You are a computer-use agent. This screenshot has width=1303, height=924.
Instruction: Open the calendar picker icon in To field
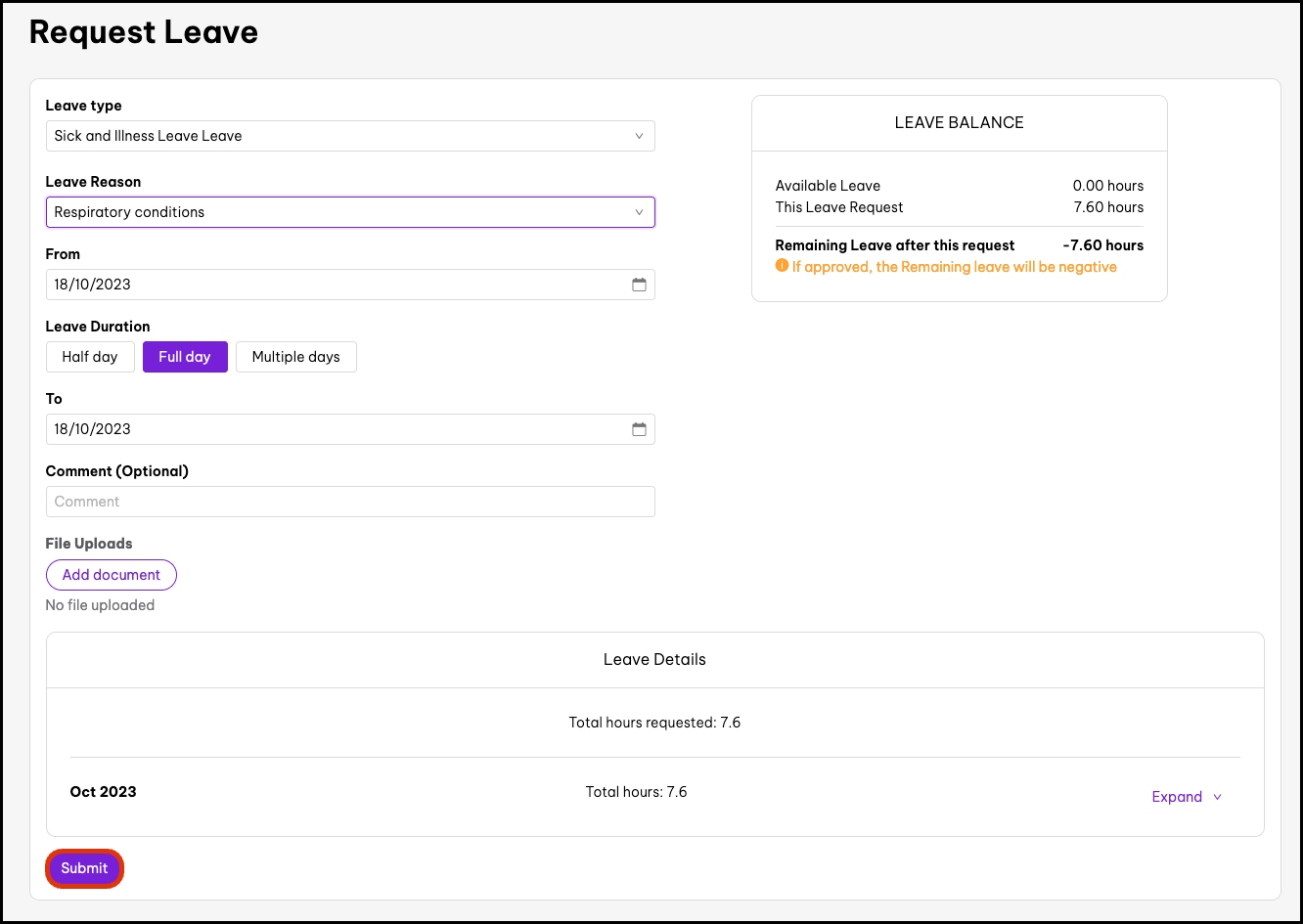click(639, 429)
